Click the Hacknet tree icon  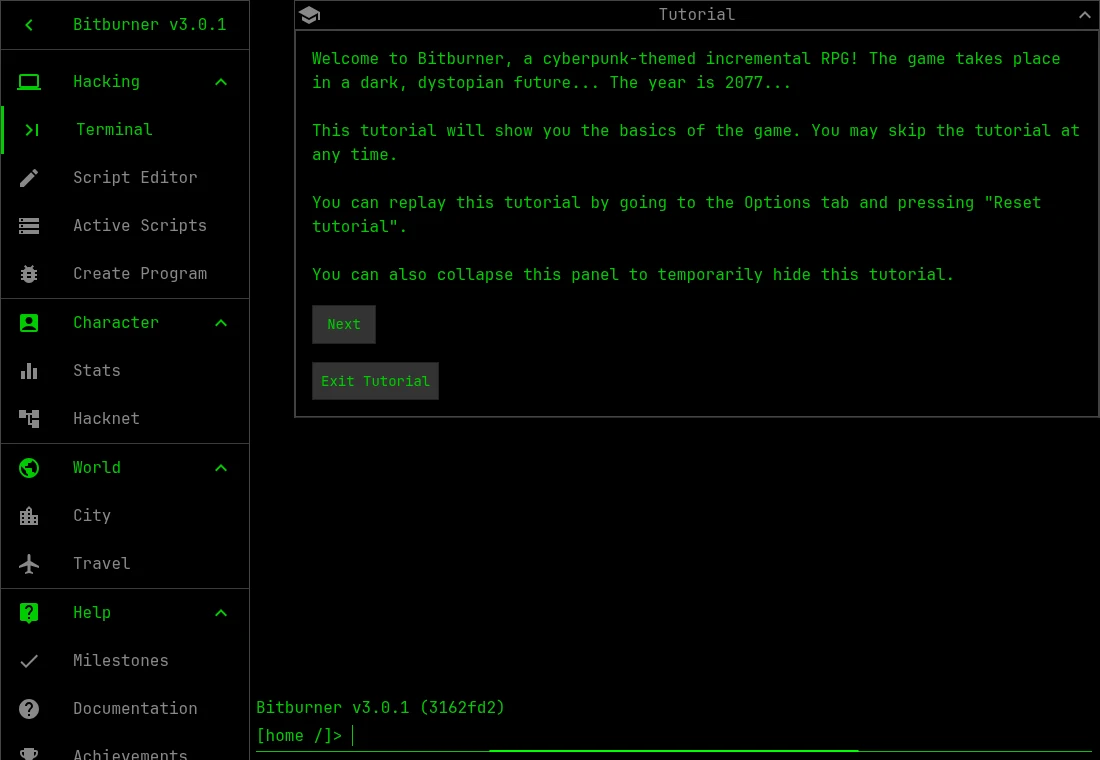pos(29,419)
